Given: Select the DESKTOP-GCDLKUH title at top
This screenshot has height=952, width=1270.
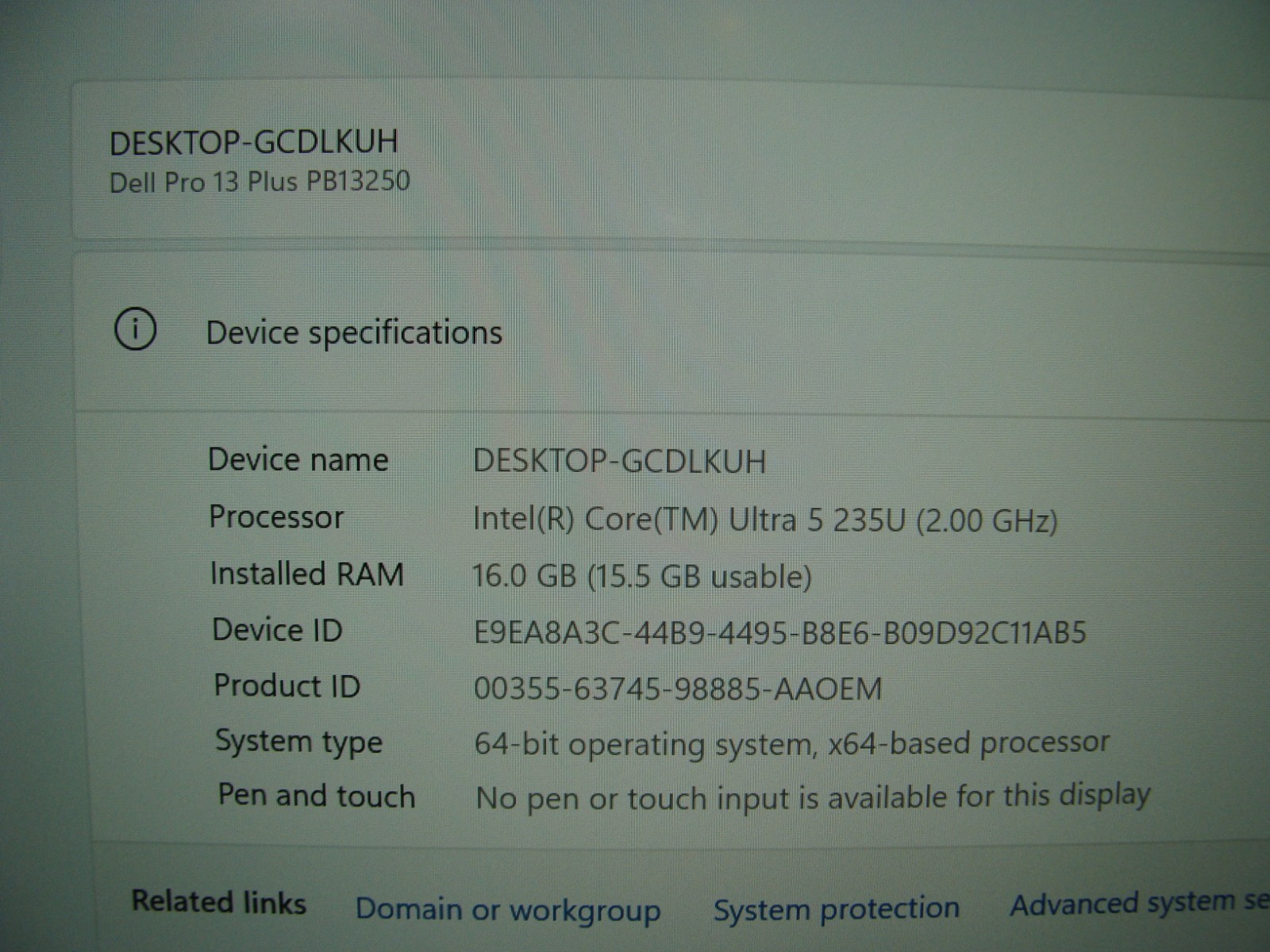Looking at the screenshot, I should point(253,142).
